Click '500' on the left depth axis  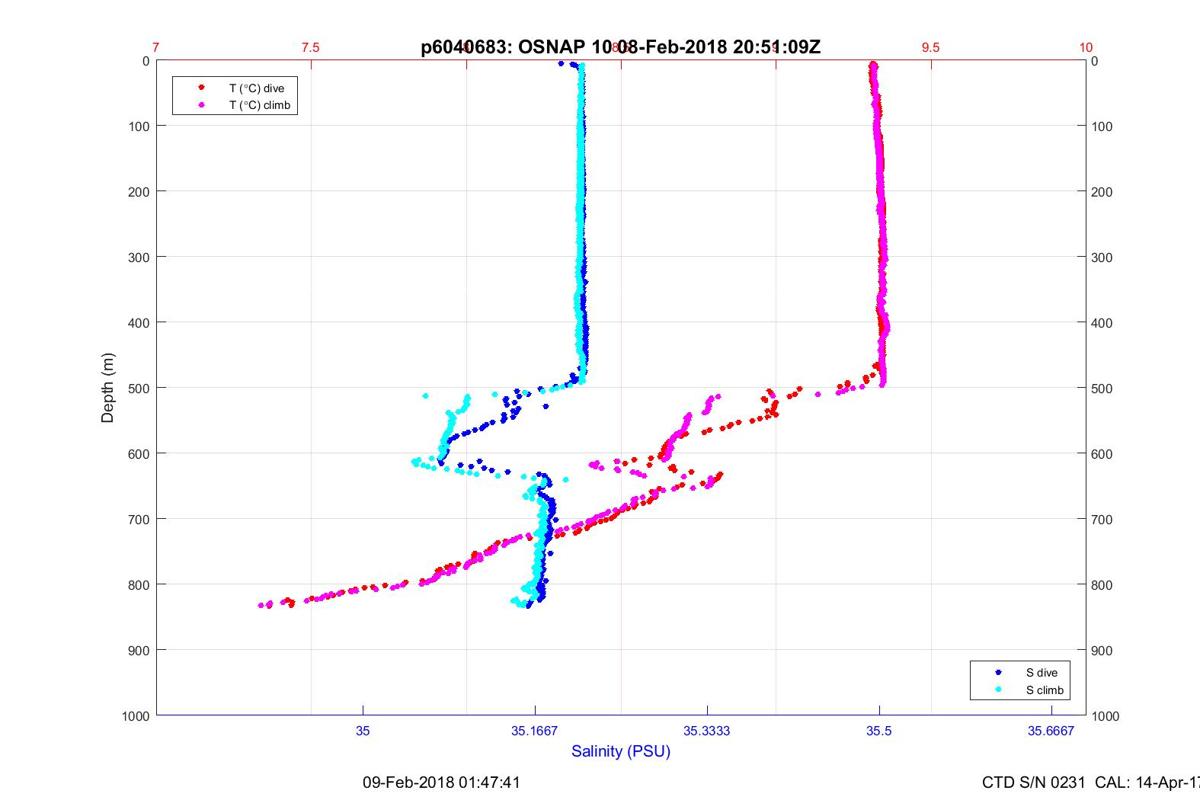[x=139, y=388]
